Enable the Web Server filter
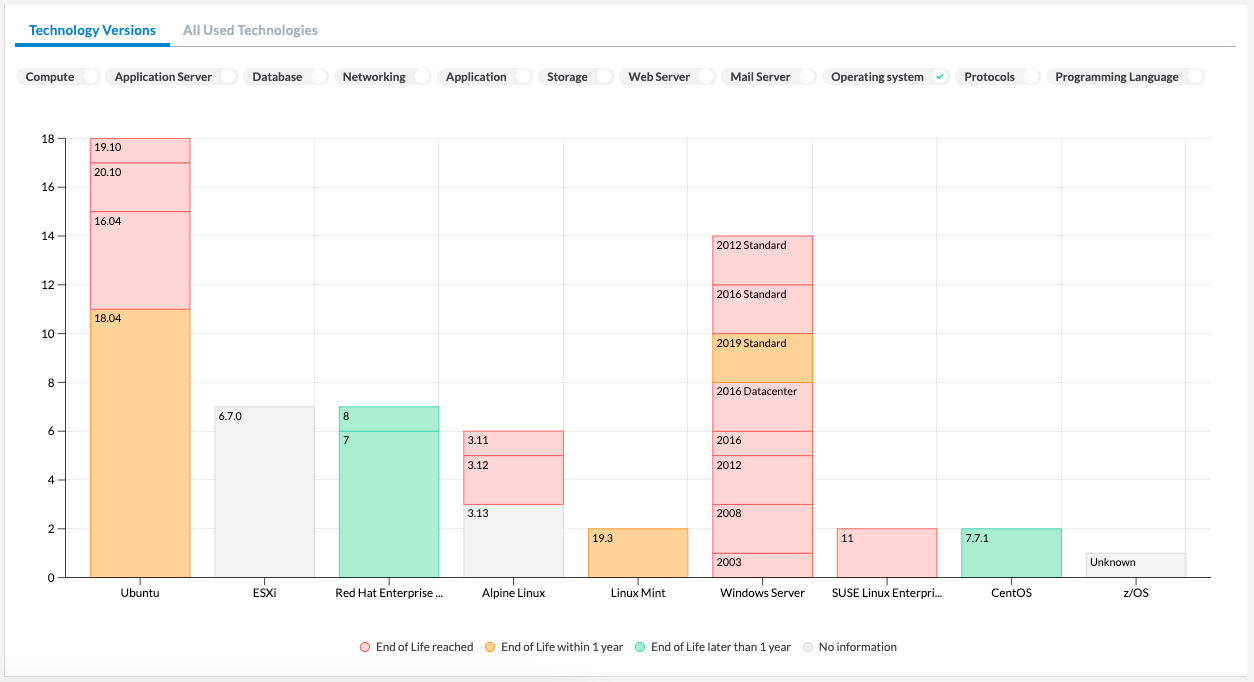This screenshot has height=682, width=1254. pyautogui.click(x=706, y=77)
